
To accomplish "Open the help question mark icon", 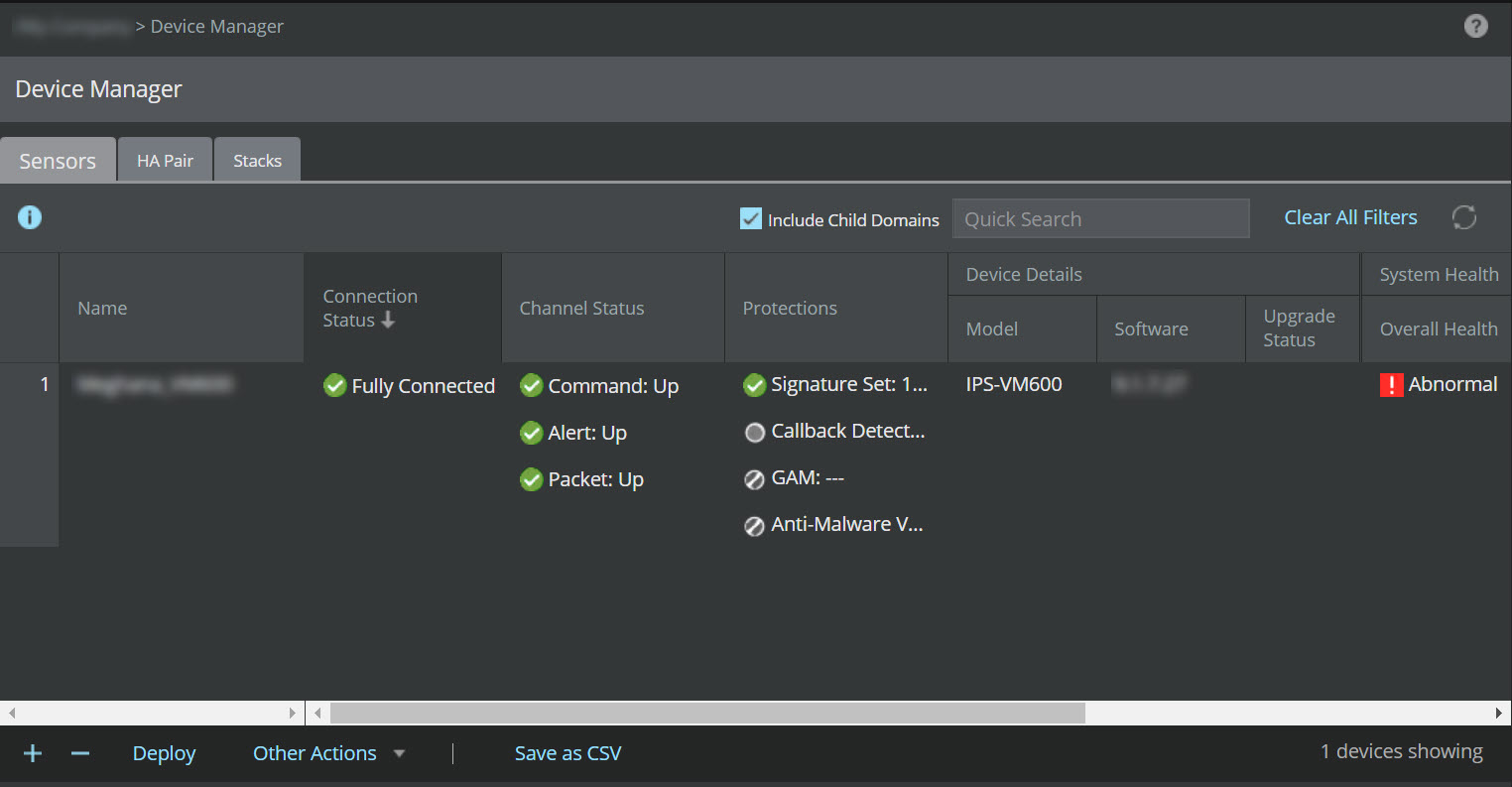I will point(1475,27).
